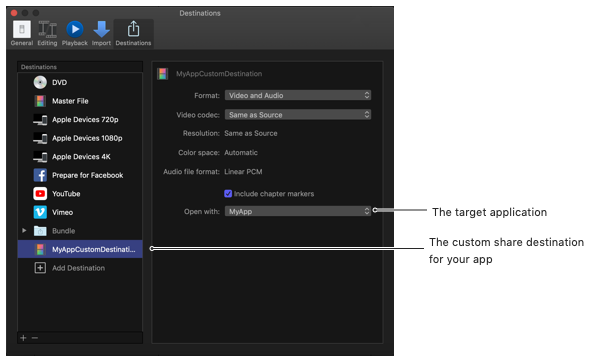Select the YouTube destination label
This screenshot has height=362, width=593.
[x=66, y=194]
